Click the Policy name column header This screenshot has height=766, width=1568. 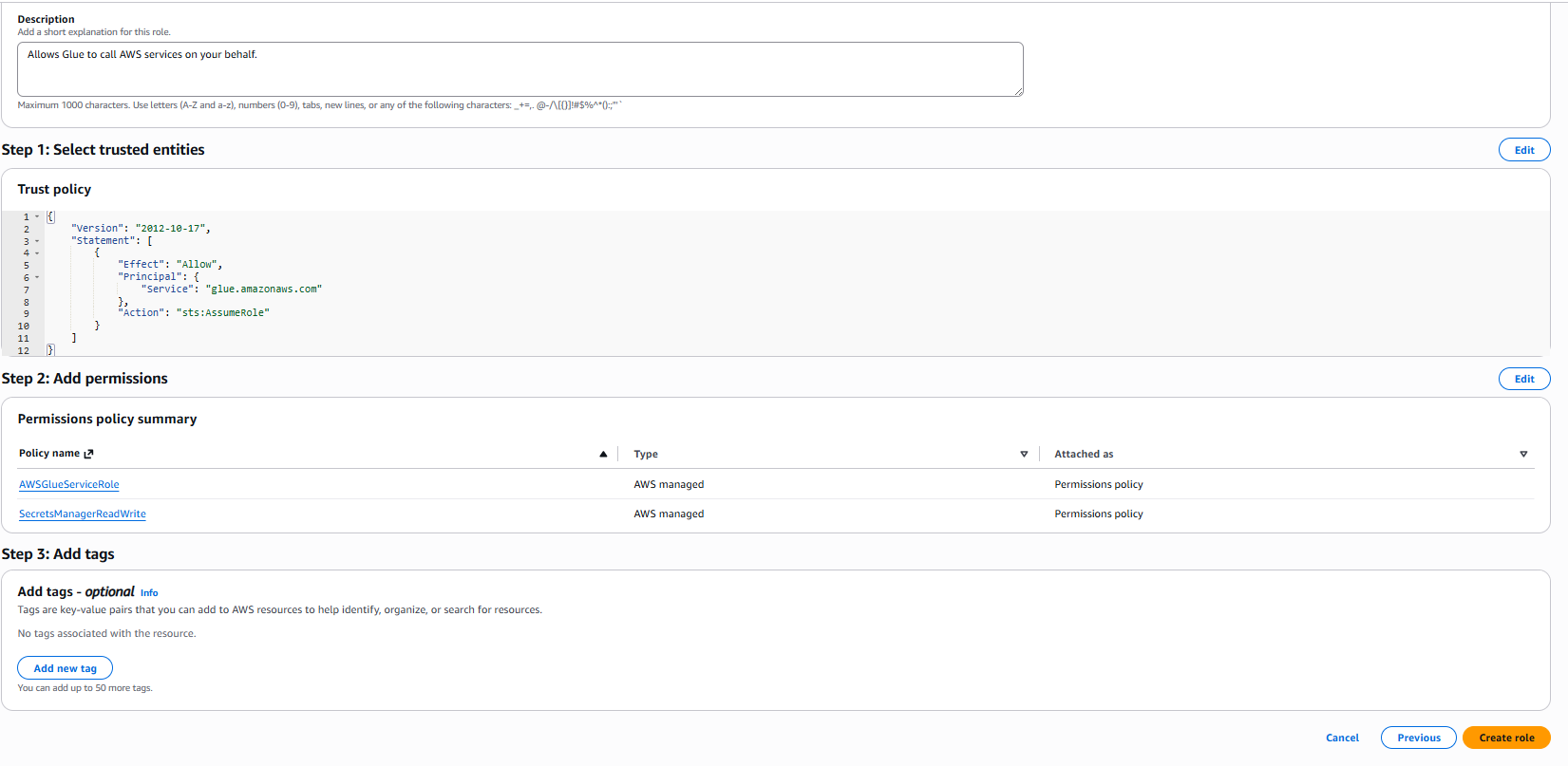(x=49, y=454)
